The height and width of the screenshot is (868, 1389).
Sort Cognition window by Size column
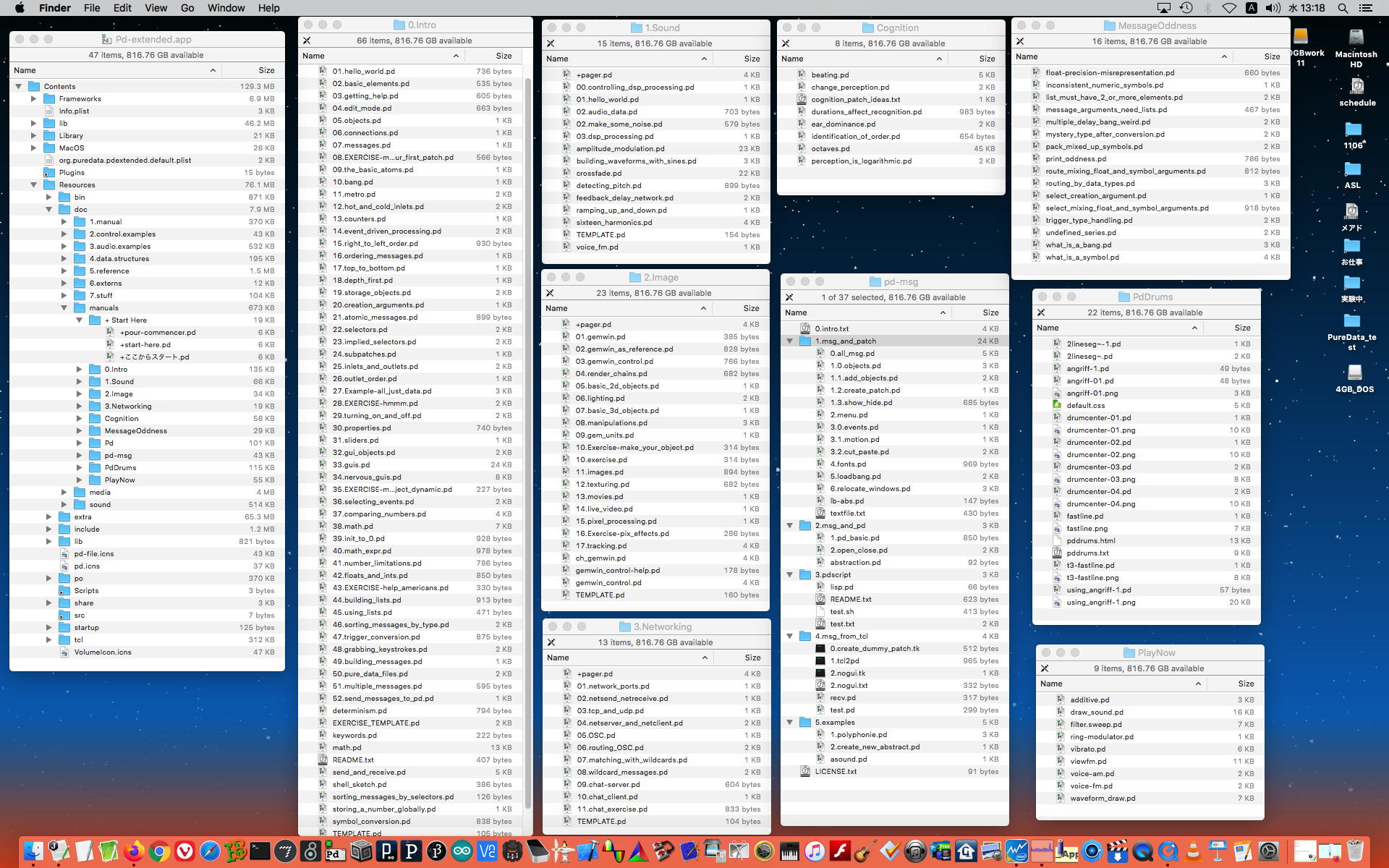coord(986,59)
